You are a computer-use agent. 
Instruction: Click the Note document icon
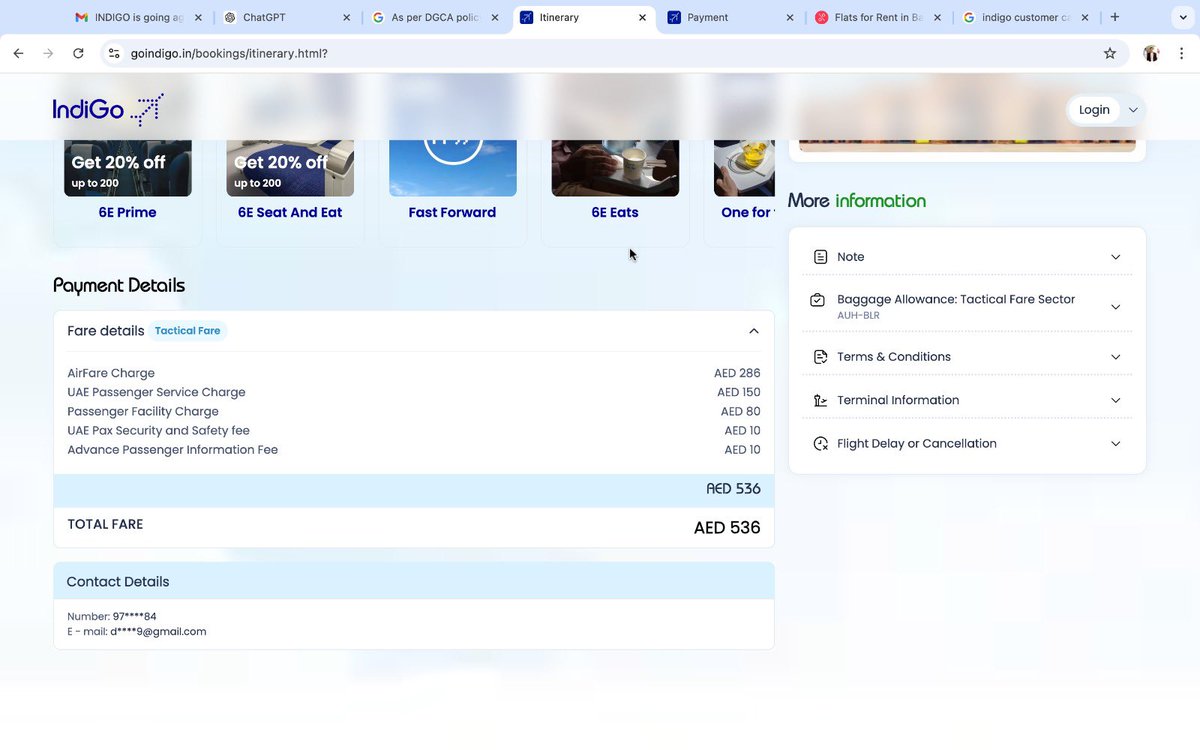(x=820, y=257)
